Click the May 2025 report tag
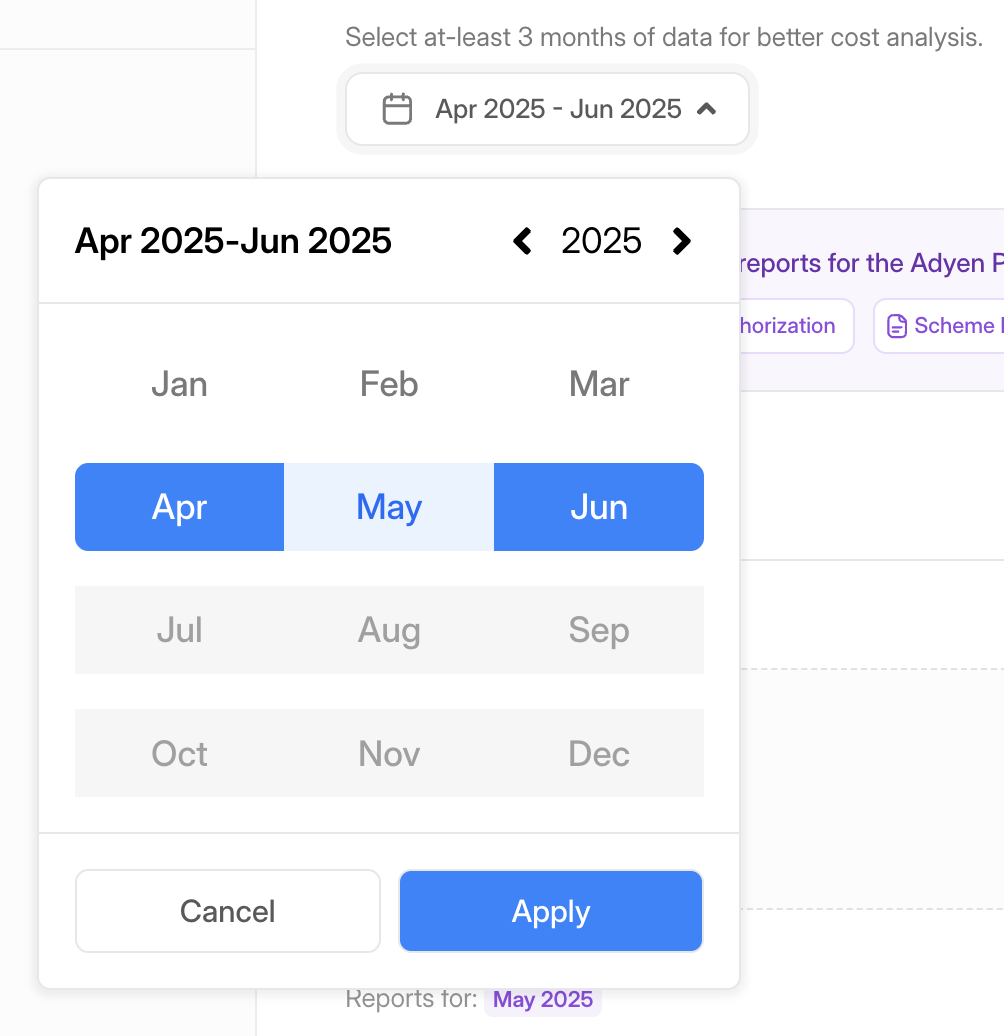The width and height of the screenshot is (1004, 1036). pyautogui.click(x=543, y=1000)
